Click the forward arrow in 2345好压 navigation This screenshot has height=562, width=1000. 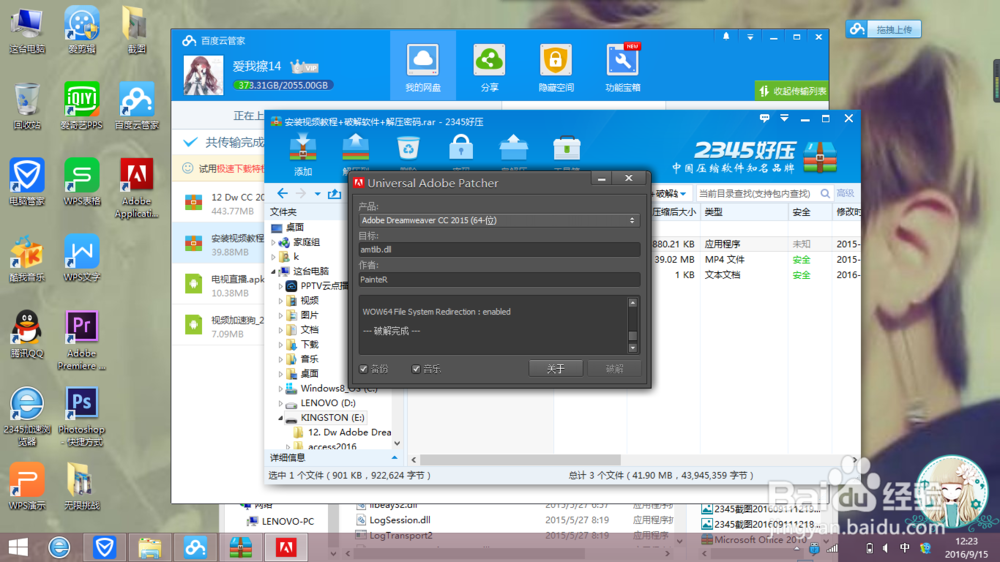point(300,193)
